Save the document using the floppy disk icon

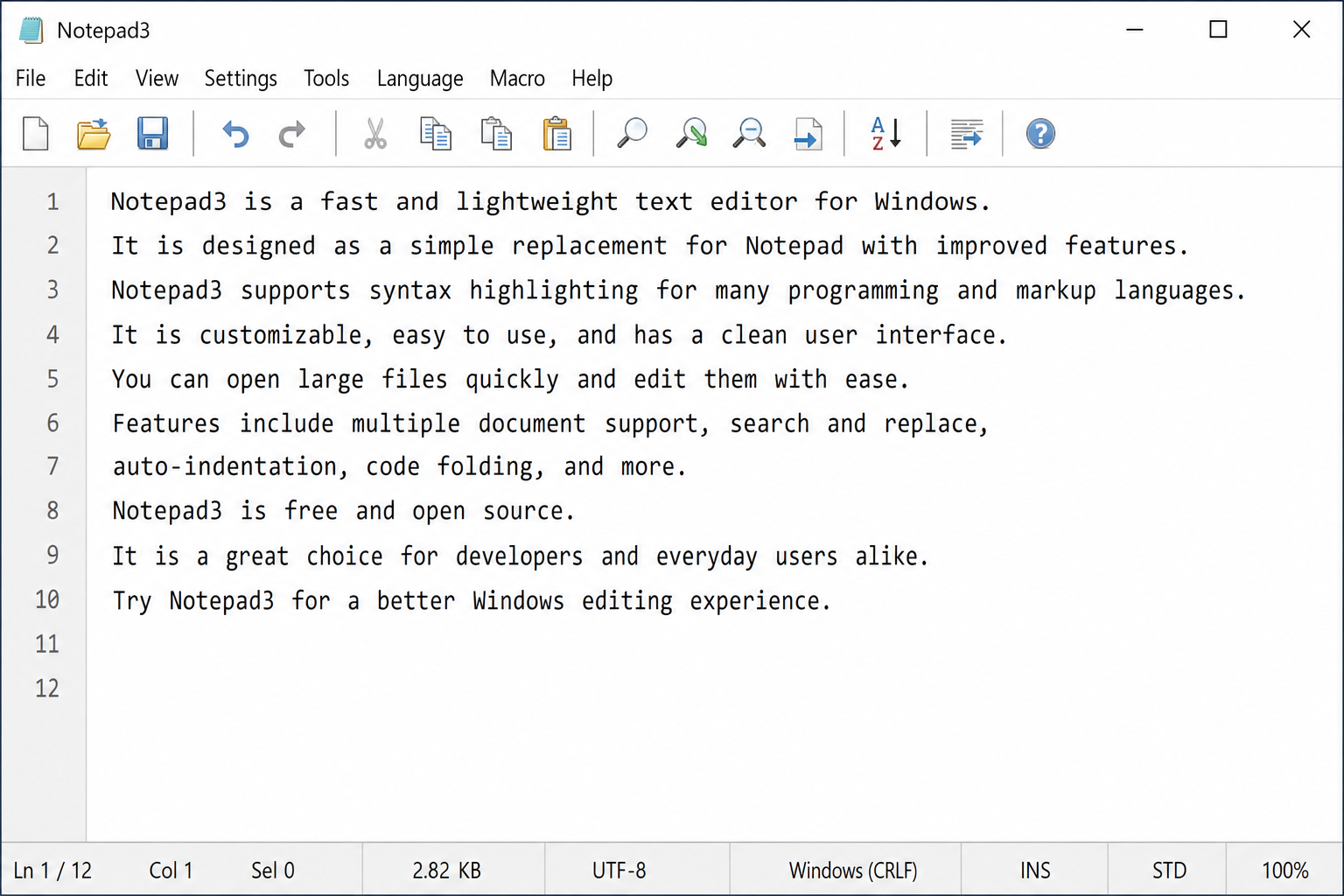pyautogui.click(x=152, y=134)
